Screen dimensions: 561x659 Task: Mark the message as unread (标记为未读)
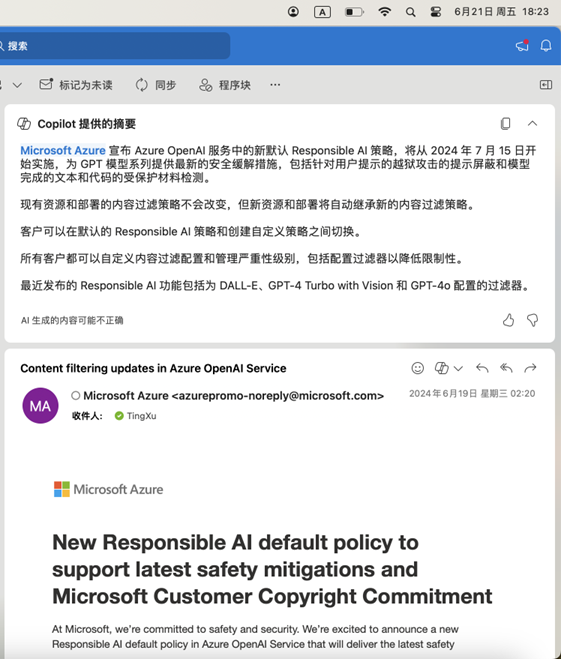[76, 85]
